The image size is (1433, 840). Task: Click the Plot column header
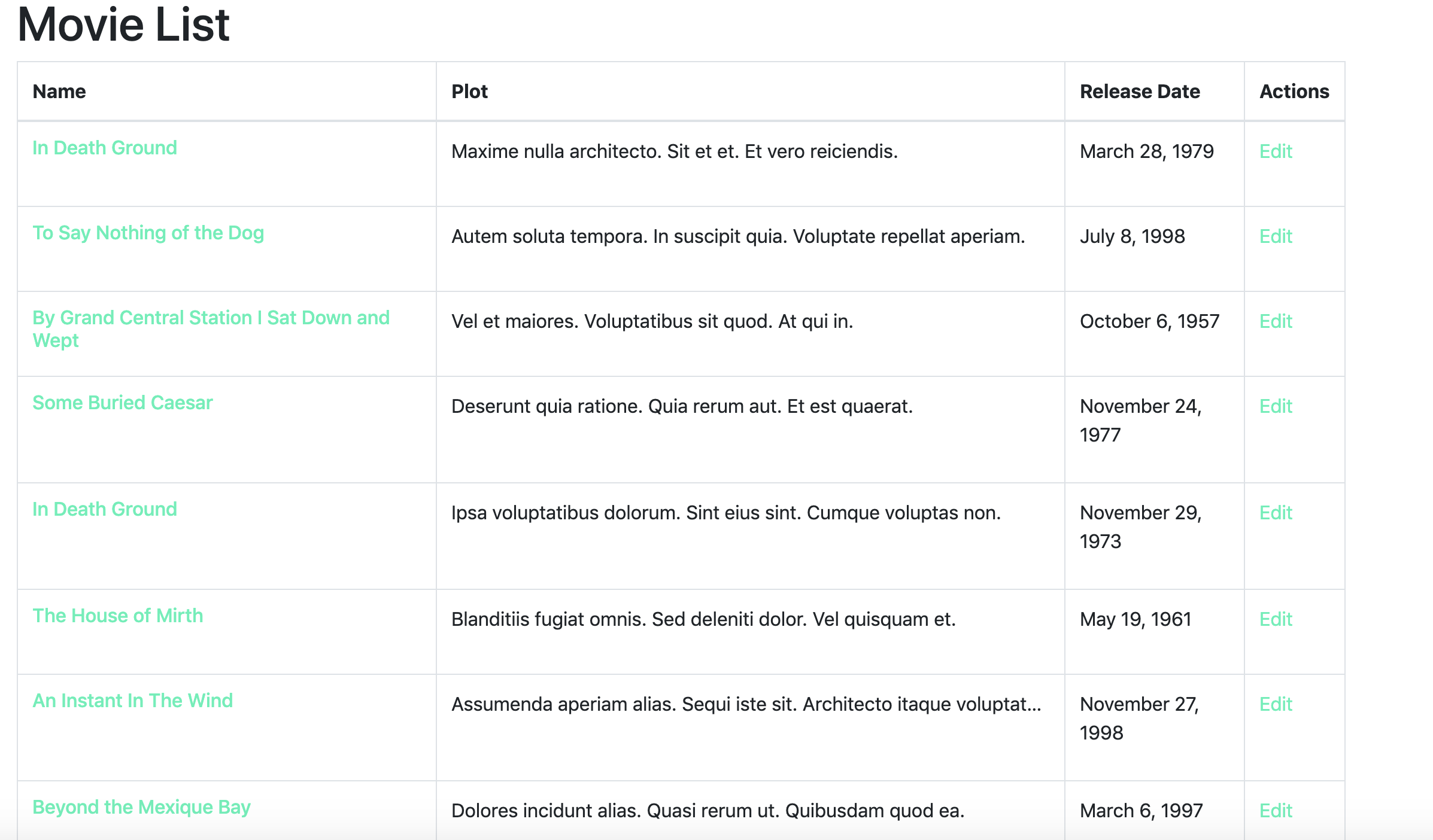coord(469,92)
